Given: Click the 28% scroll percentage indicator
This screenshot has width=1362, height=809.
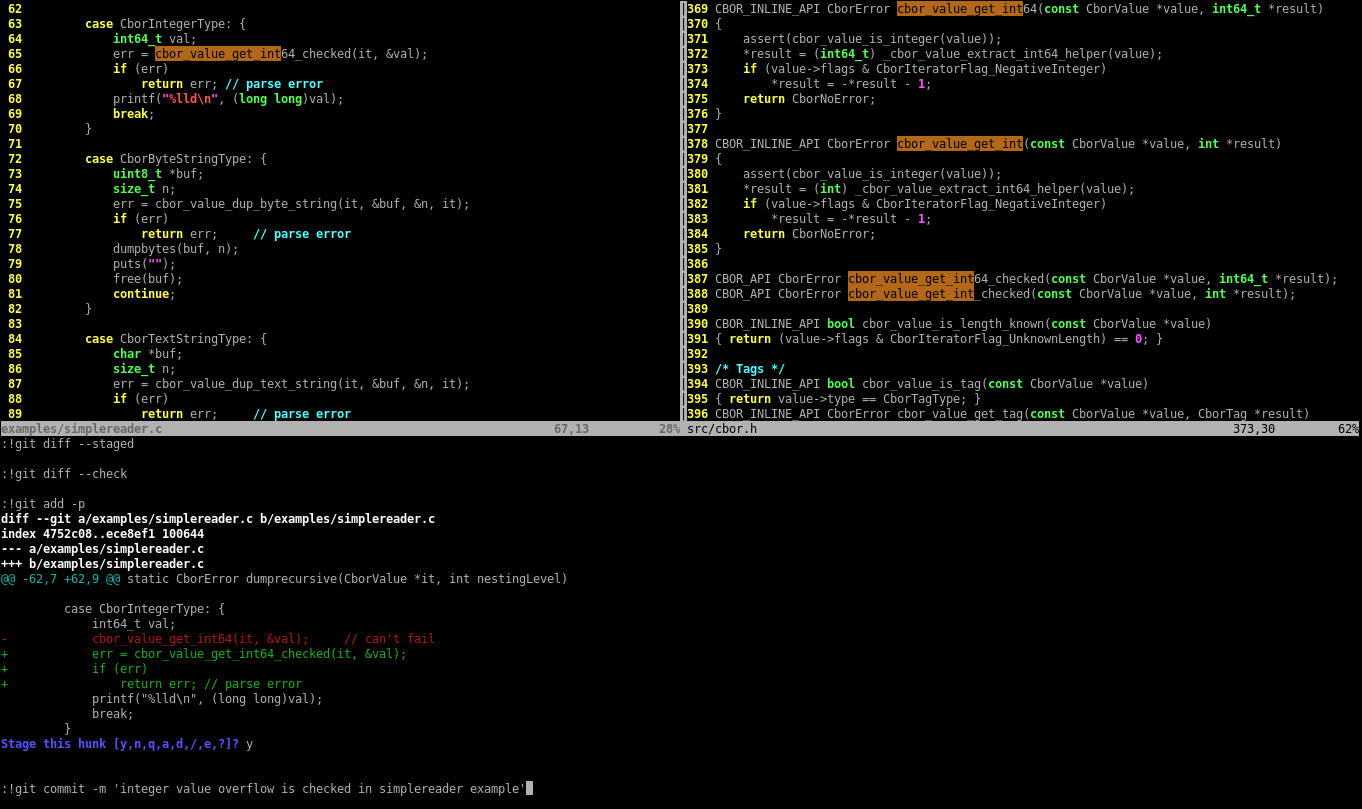Looking at the screenshot, I should 669,429.
